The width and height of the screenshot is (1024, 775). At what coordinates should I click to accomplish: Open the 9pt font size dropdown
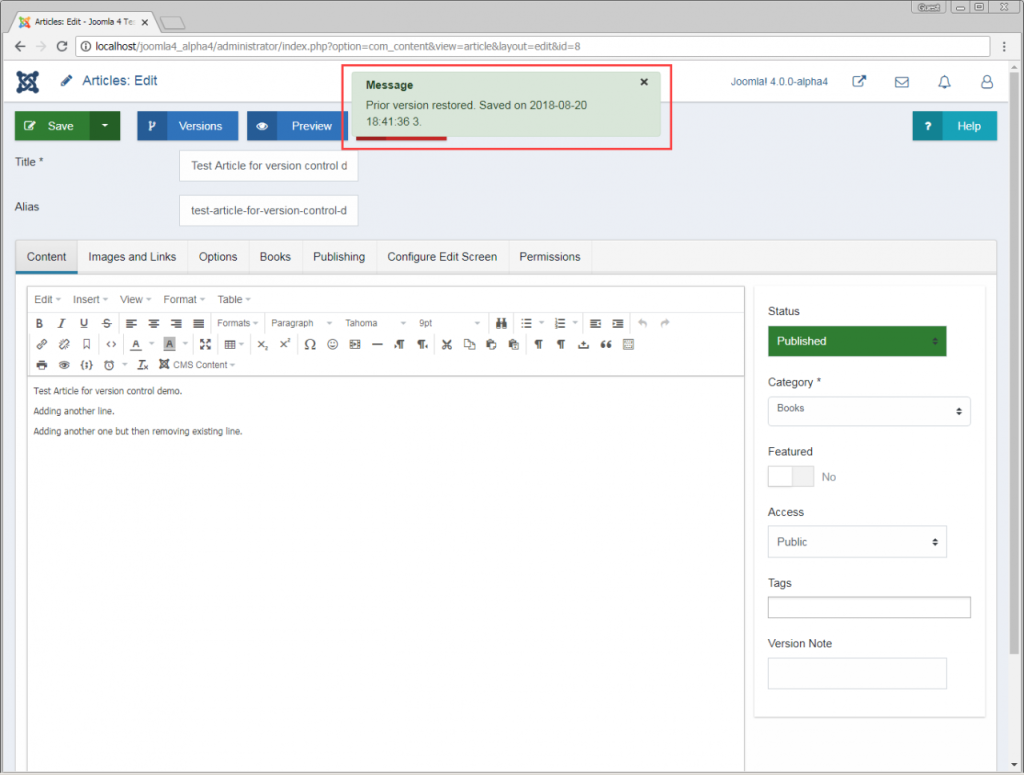point(449,323)
